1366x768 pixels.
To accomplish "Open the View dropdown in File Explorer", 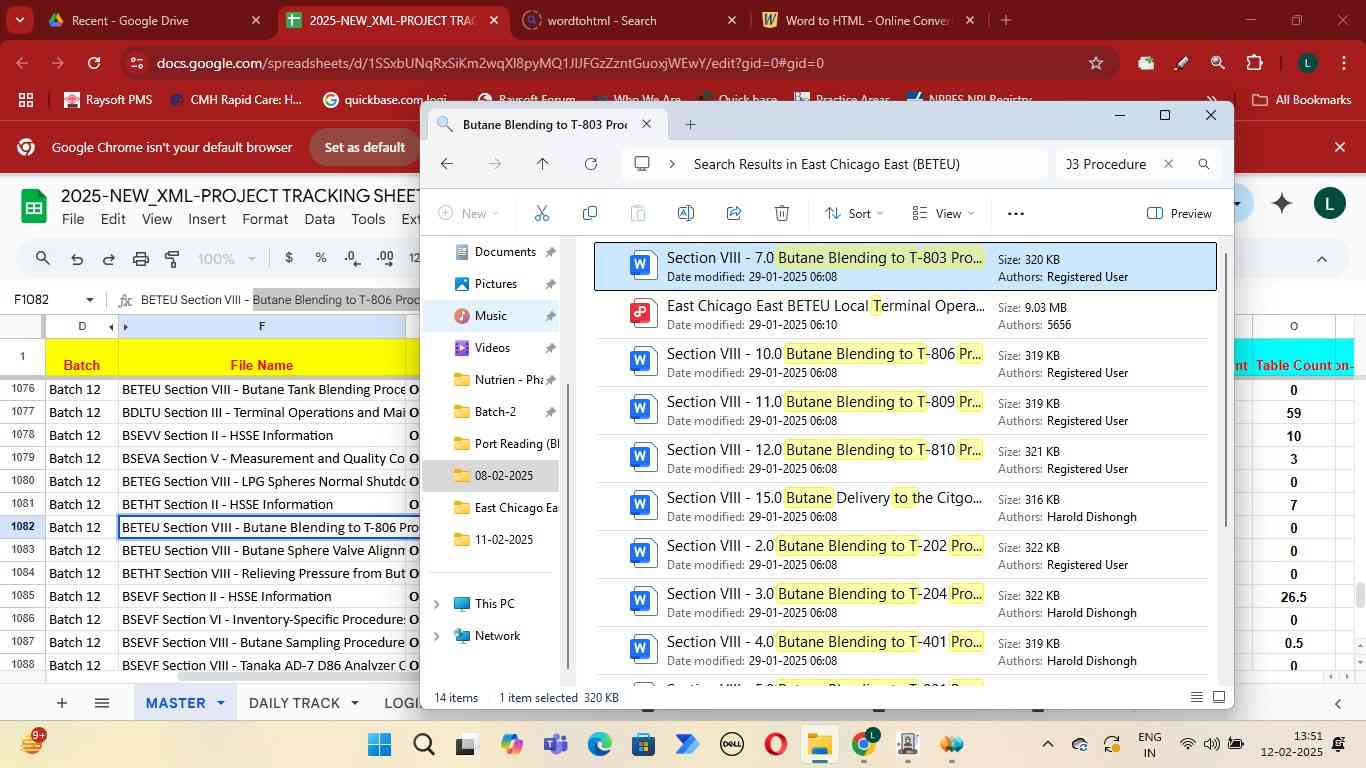I will click(943, 213).
